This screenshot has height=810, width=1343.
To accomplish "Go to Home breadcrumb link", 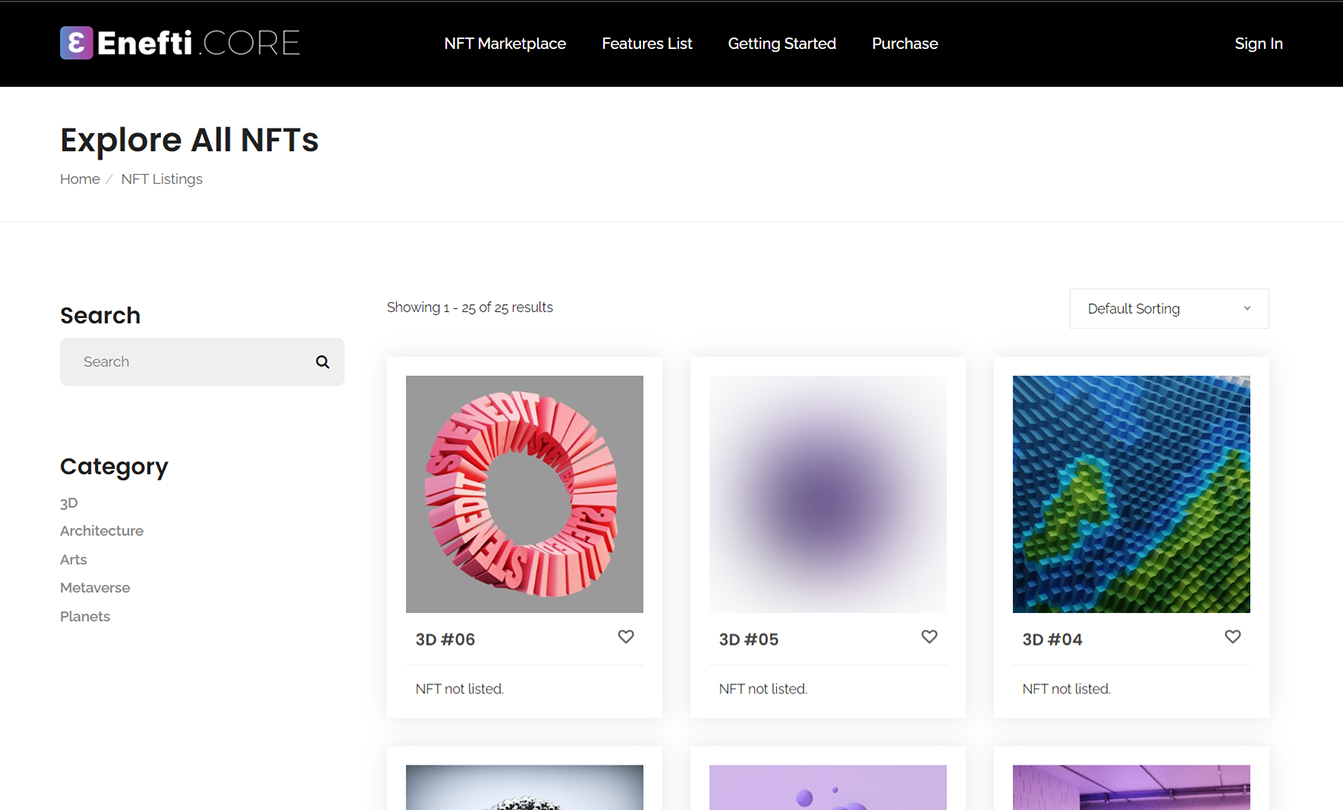I will tap(80, 179).
